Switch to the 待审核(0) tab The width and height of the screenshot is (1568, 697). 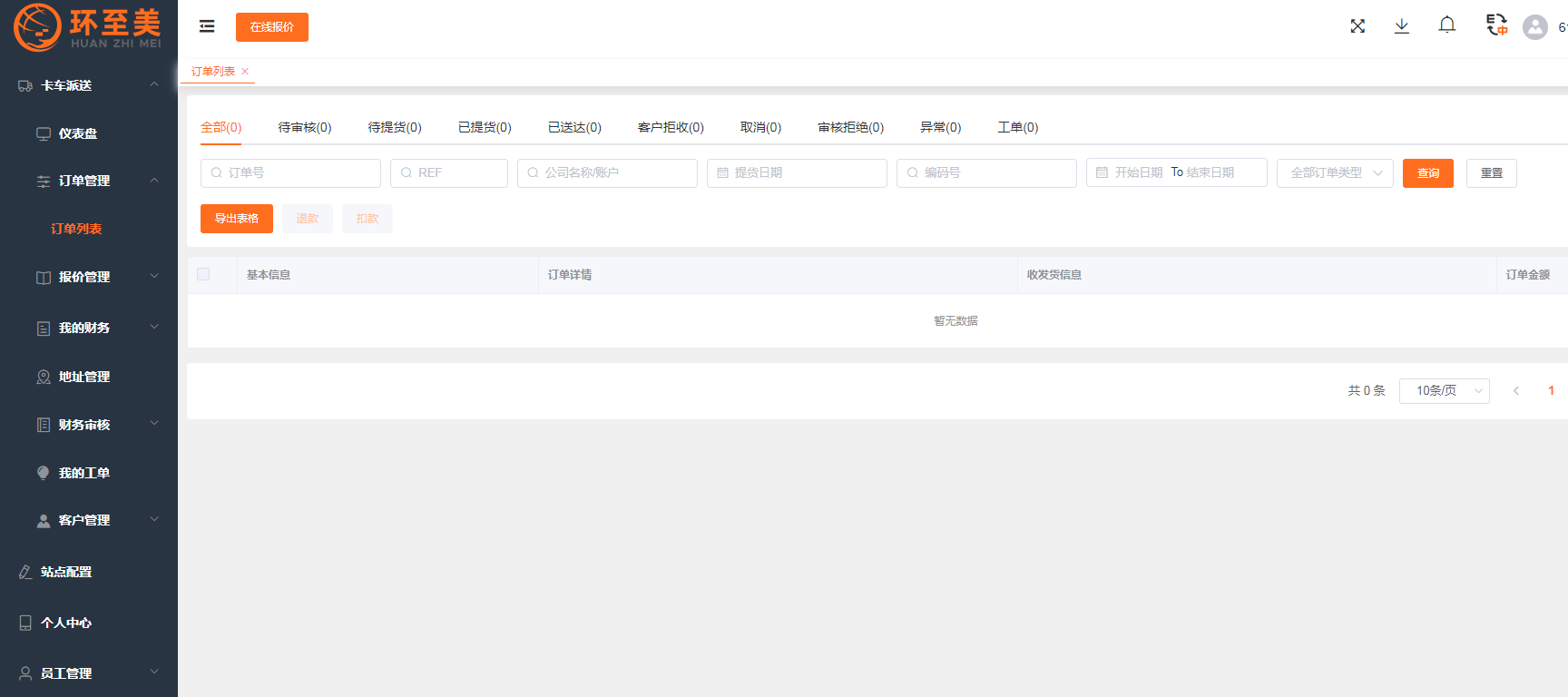click(304, 127)
